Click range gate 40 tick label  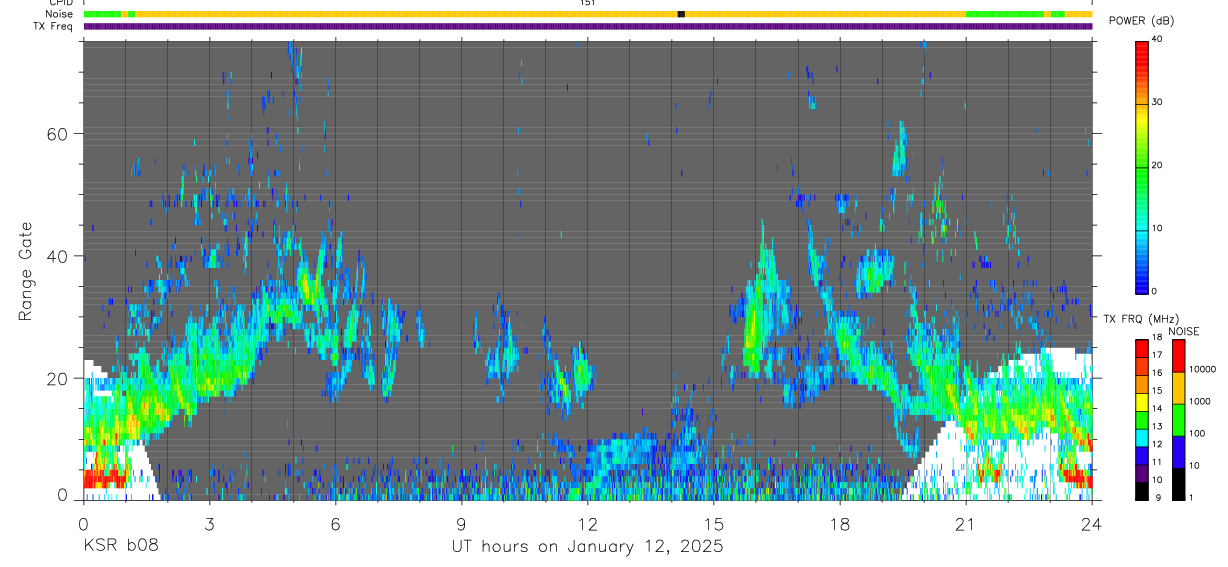click(59, 256)
